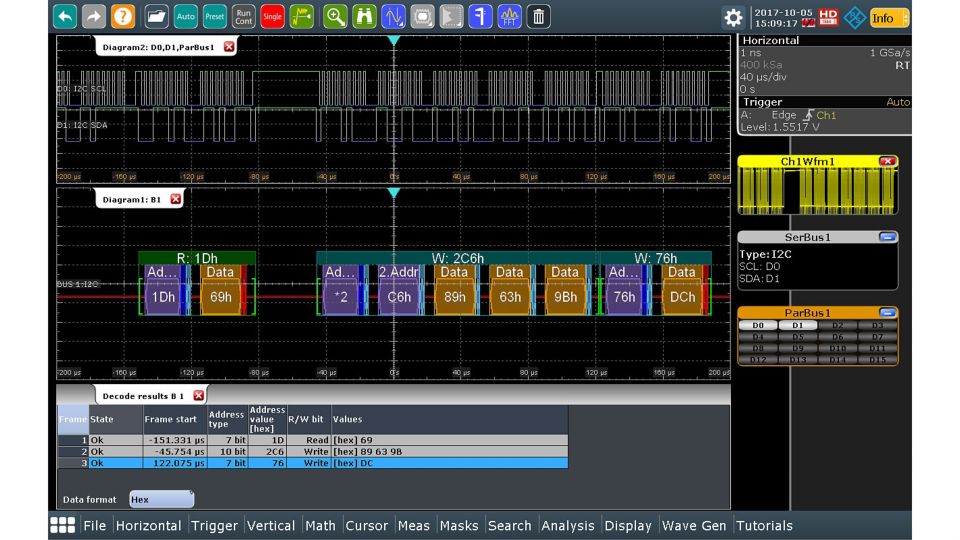960x540 pixels.
Task: Open the File menu
Action: (94, 525)
